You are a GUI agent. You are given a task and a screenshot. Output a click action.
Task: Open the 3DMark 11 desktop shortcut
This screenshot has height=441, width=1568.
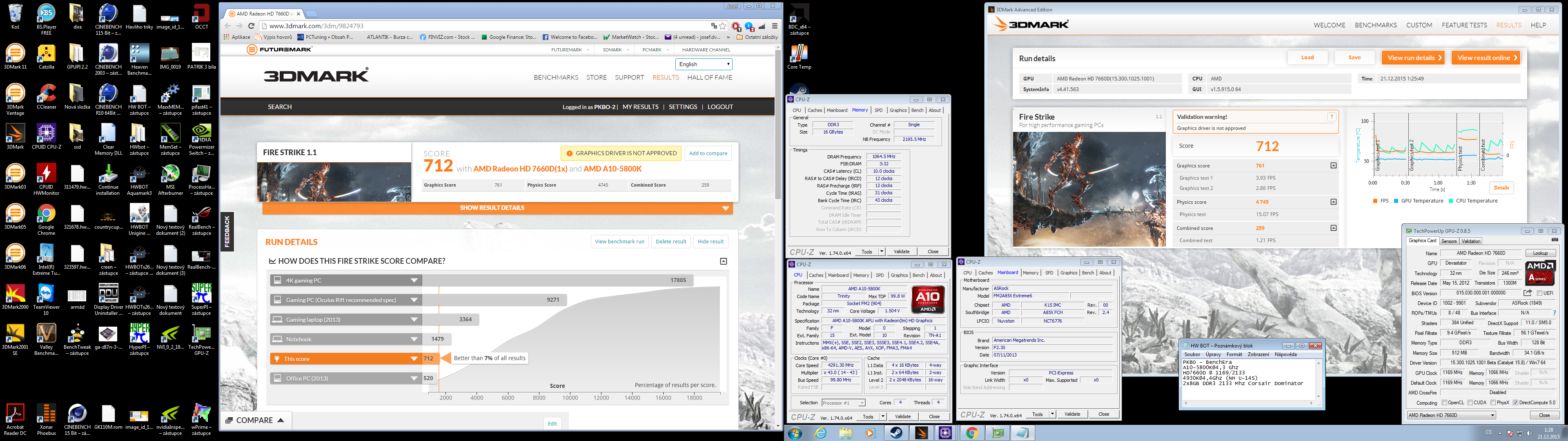15,57
